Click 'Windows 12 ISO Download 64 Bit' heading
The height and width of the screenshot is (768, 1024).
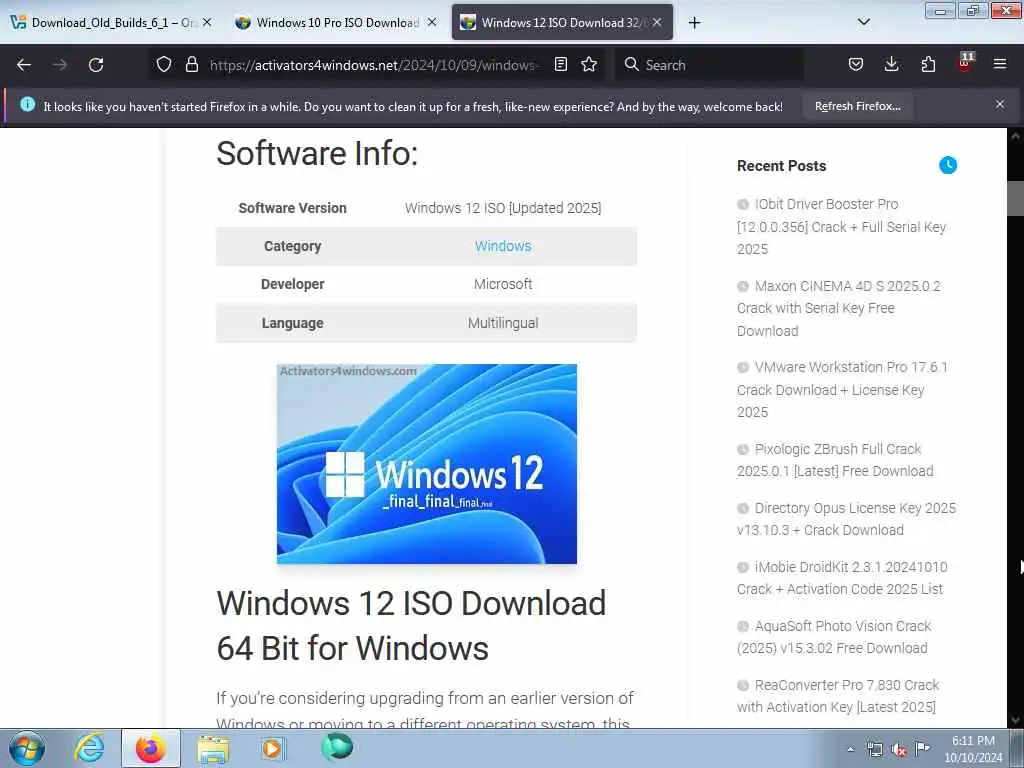pyautogui.click(x=411, y=625)
